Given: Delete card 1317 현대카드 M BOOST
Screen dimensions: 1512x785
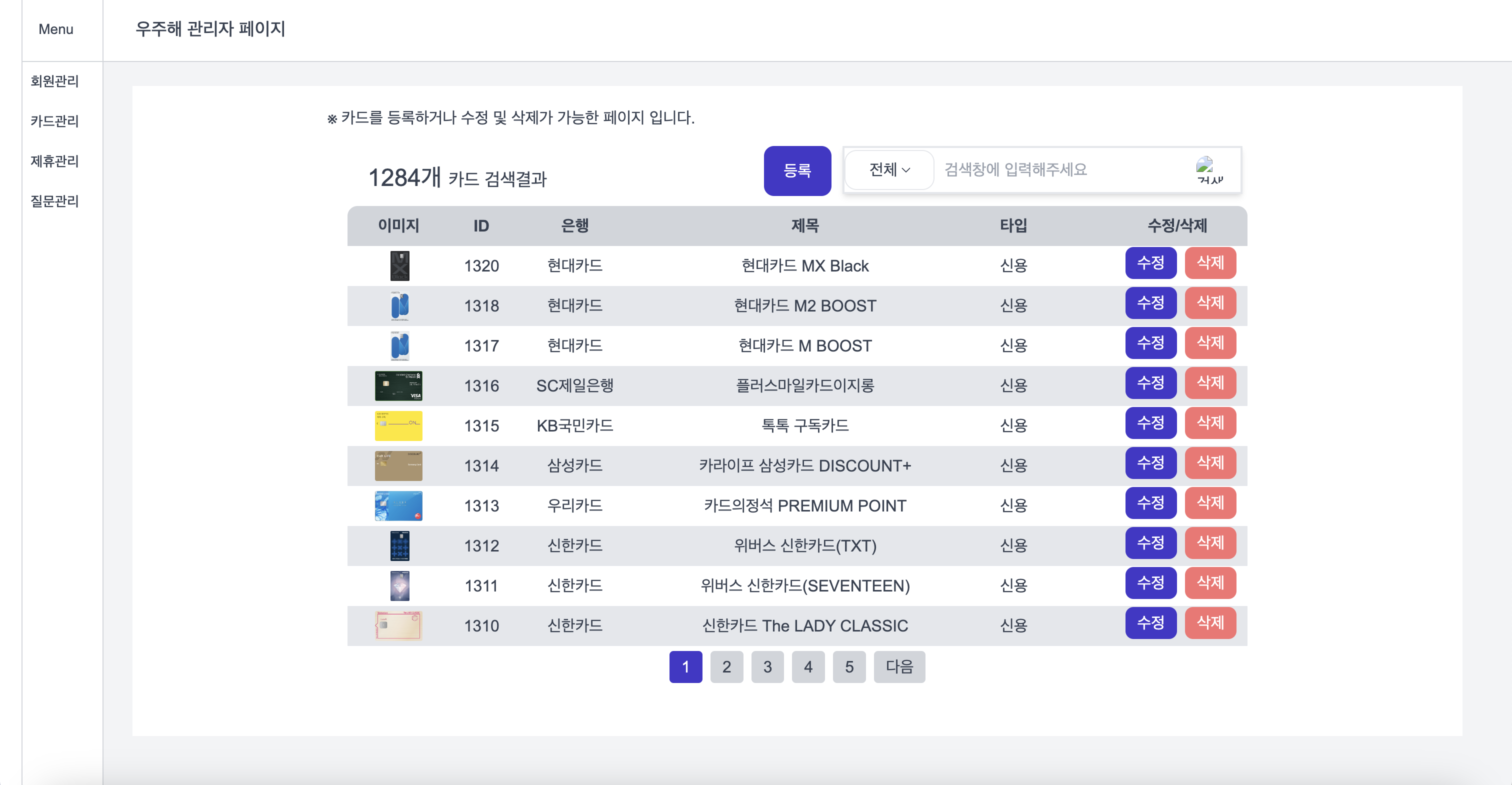Looking at the screenshot, I should click(1210, 342).
